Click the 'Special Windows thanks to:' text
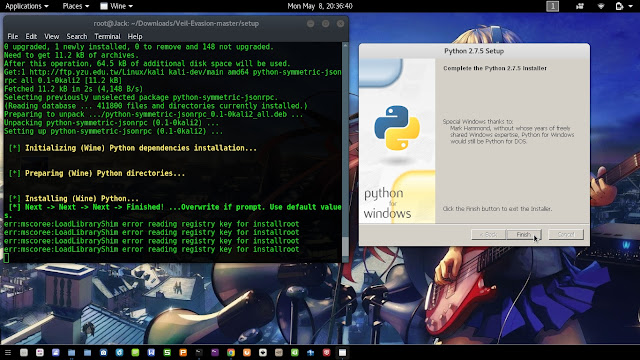 (x=478, y=122)
